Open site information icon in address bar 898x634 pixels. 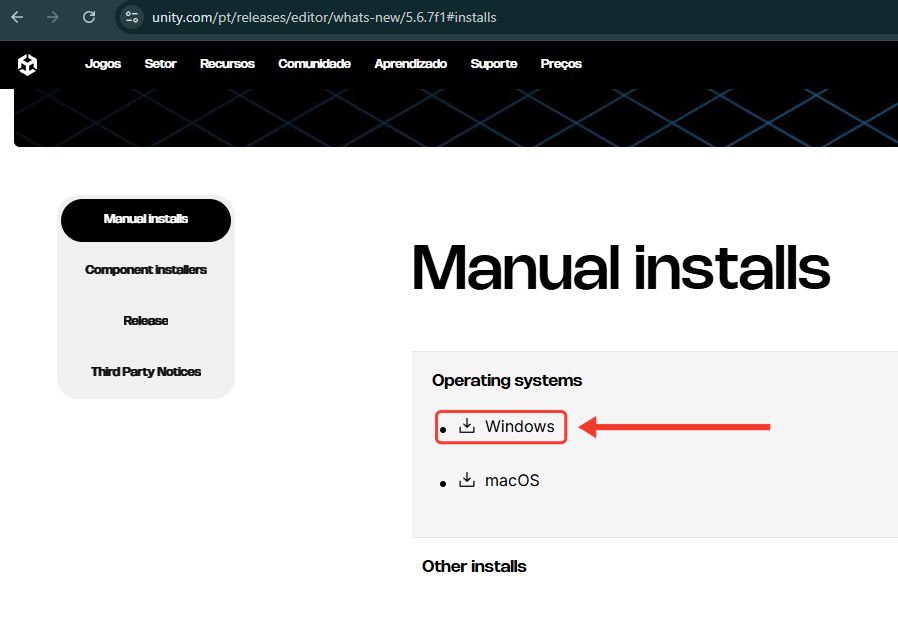(x=132, y=17)
